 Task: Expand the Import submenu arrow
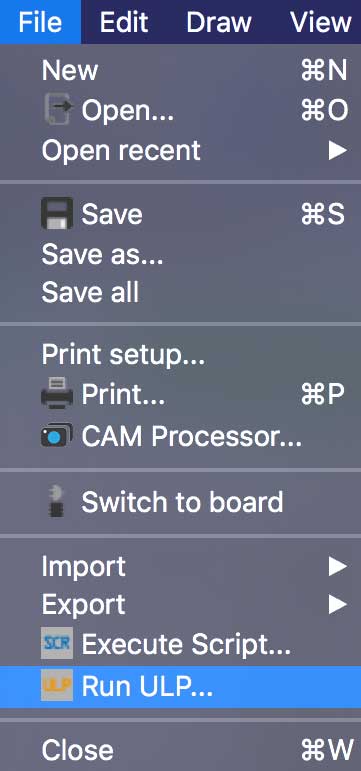tap(338, 566)
